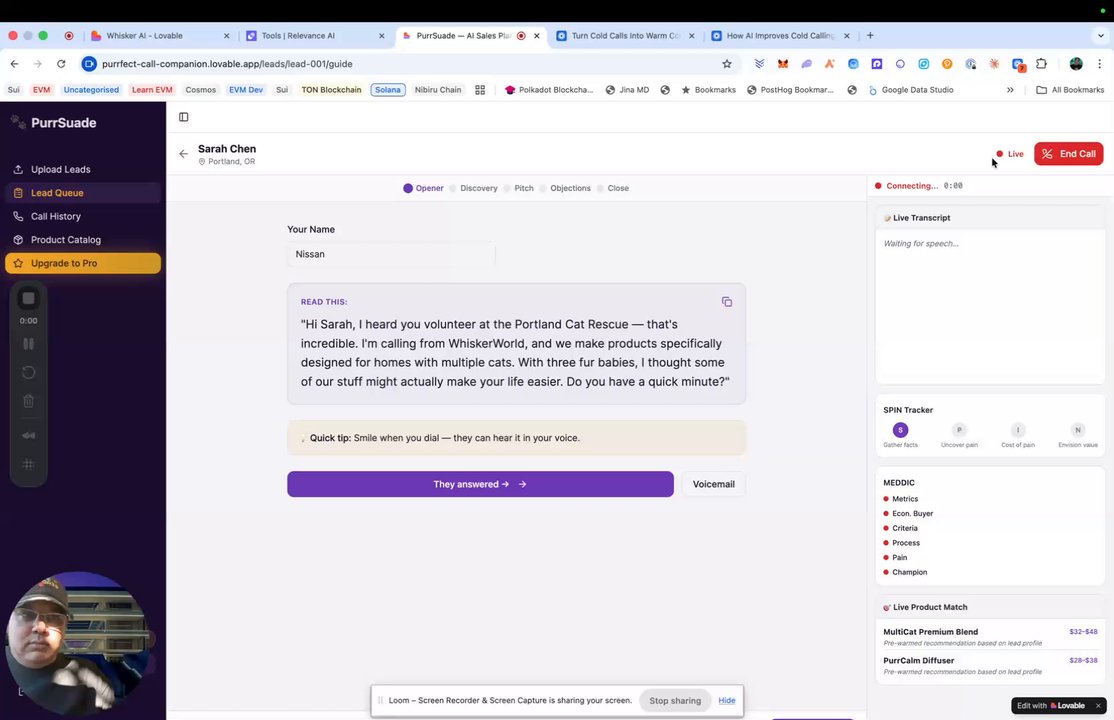The width and height of the screenshot is (1114, 720).
Task: Open All Bookmarks folder
Action: coord(1070,90)
